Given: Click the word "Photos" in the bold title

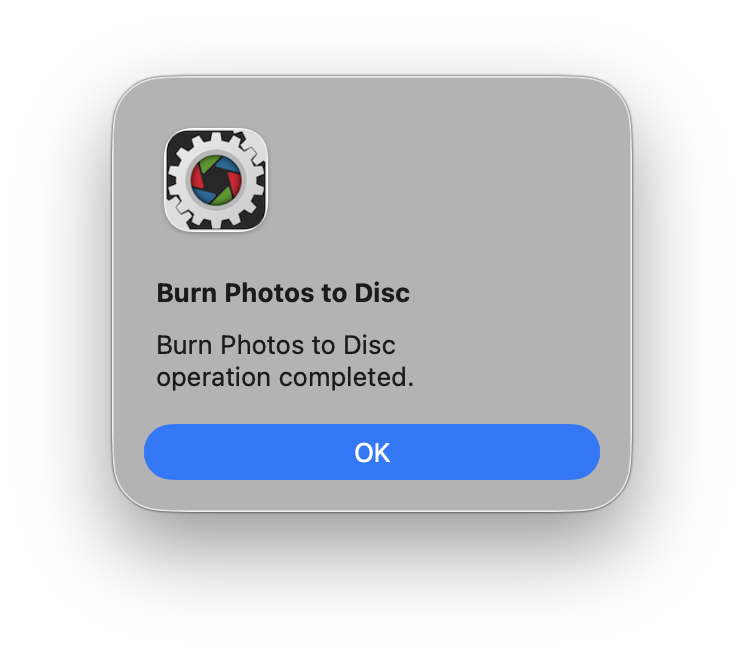Looking at the screenshot, I should point(269,292).
